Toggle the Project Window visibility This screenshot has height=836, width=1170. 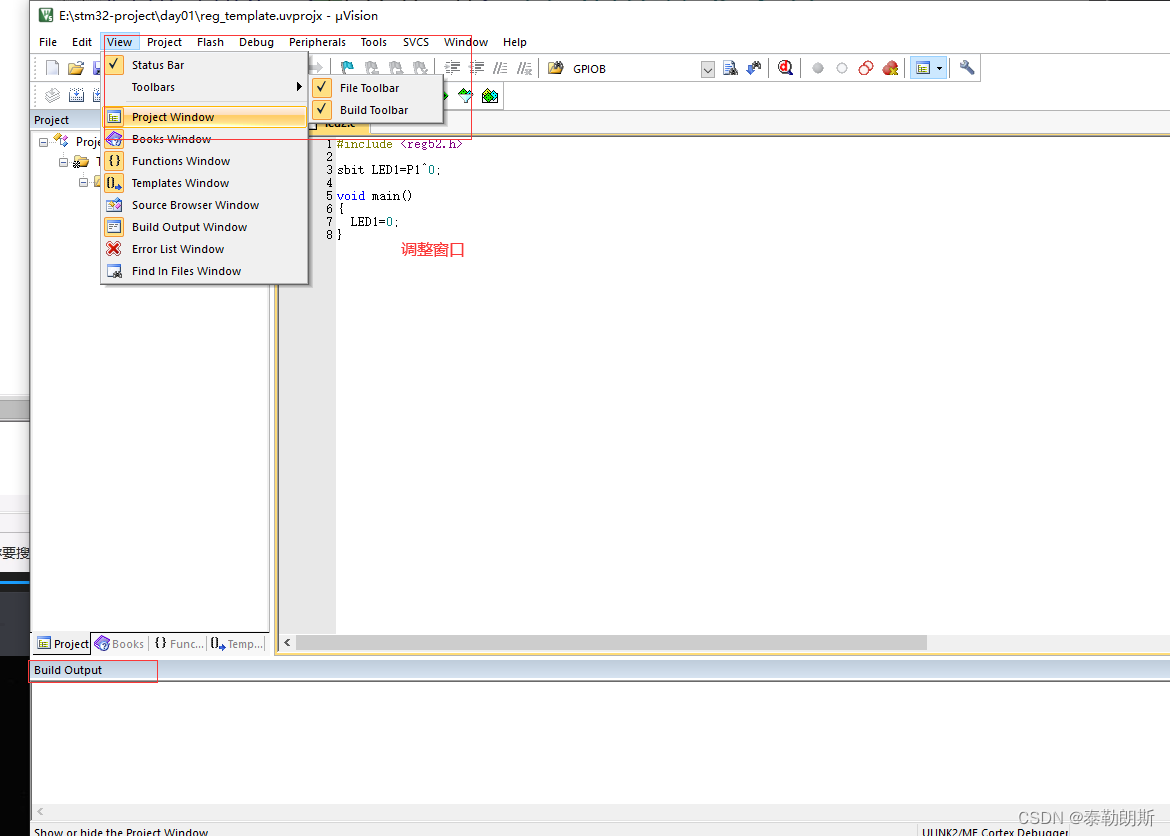[204, 117]
